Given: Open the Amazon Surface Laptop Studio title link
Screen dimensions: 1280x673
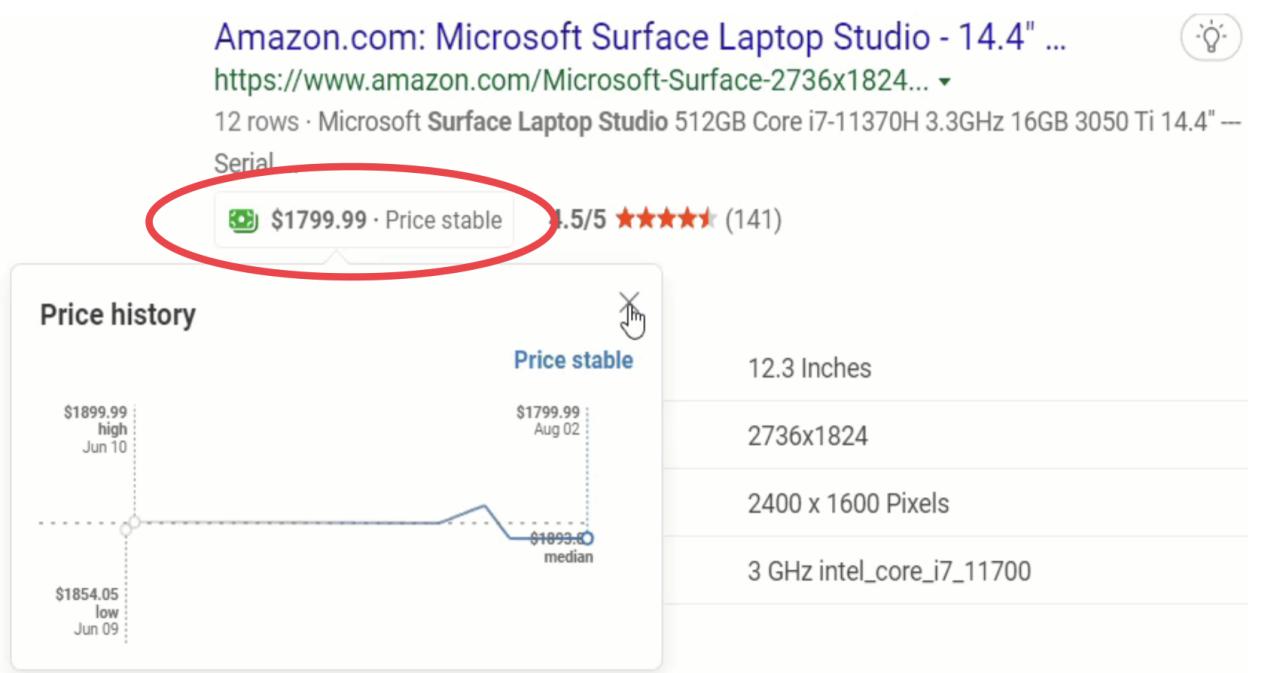Looking at the screenshot, I should point(640,38).
